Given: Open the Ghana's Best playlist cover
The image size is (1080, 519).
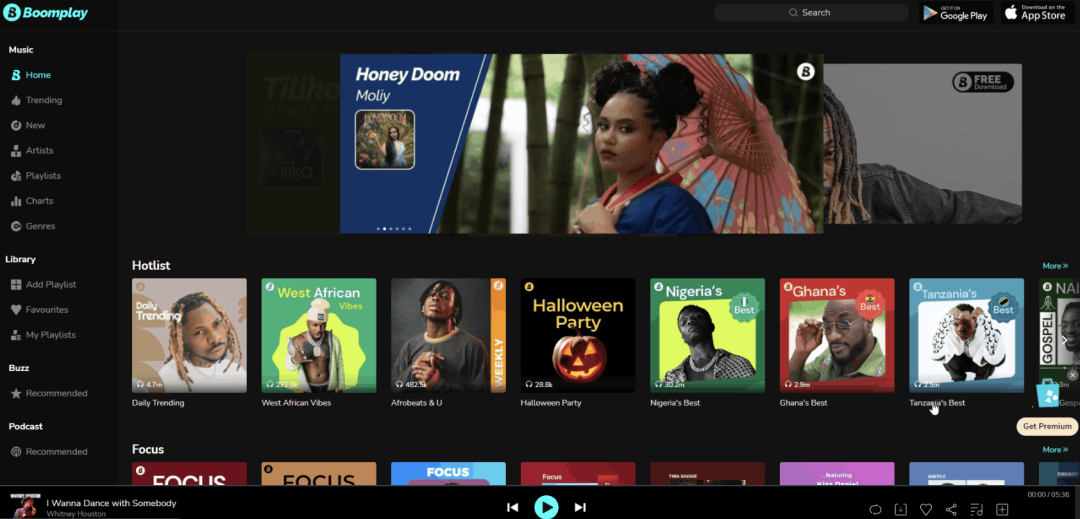Looking at the screenshot, I should click(x=837, y=335).
